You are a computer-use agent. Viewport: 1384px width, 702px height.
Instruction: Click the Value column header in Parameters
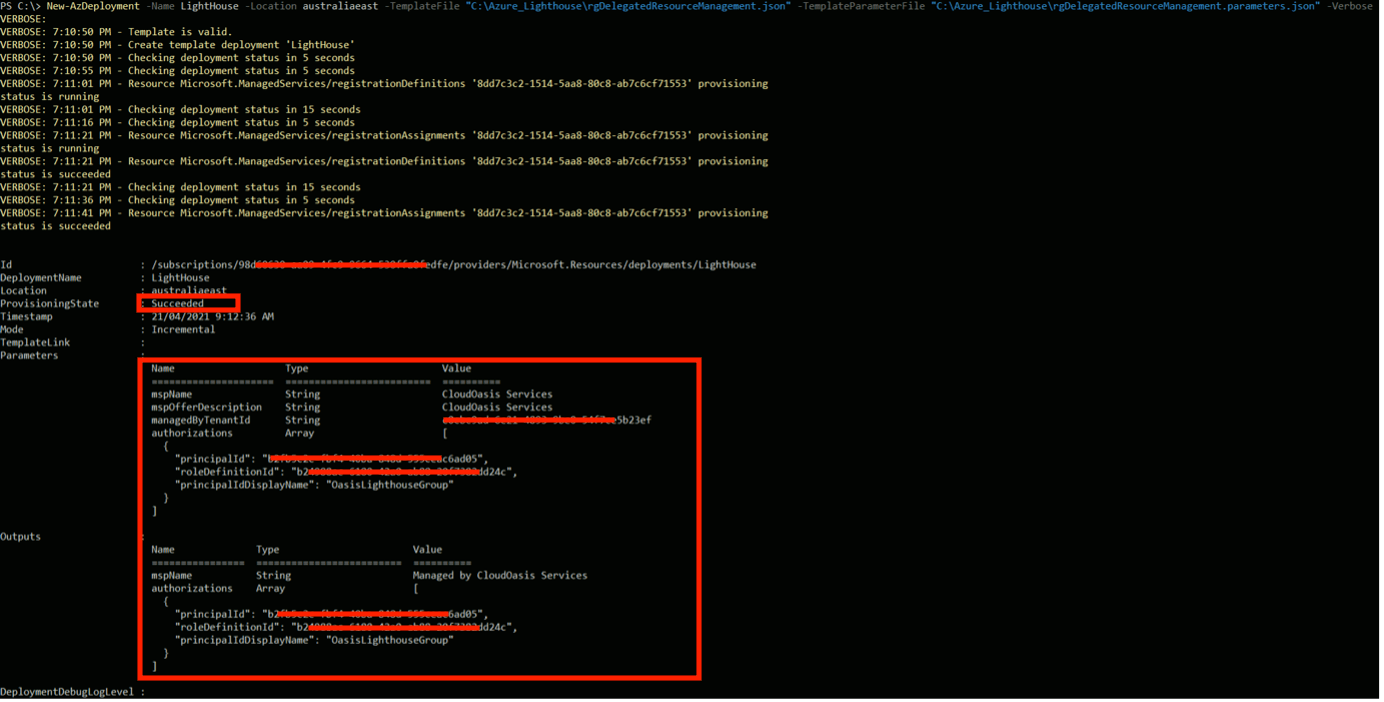pyautogui.click(x=456, y=369)
